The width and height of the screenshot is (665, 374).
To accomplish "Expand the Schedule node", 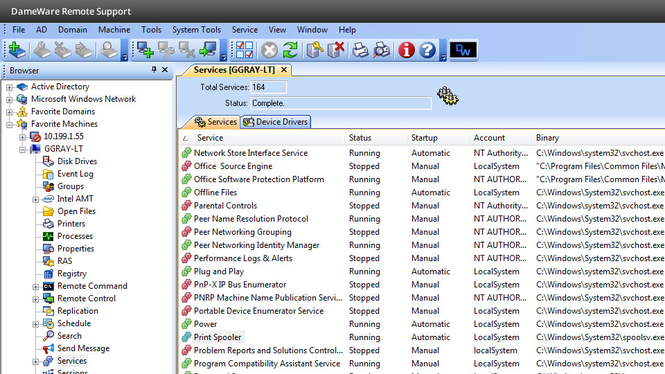I will click(x=36, y=324).
